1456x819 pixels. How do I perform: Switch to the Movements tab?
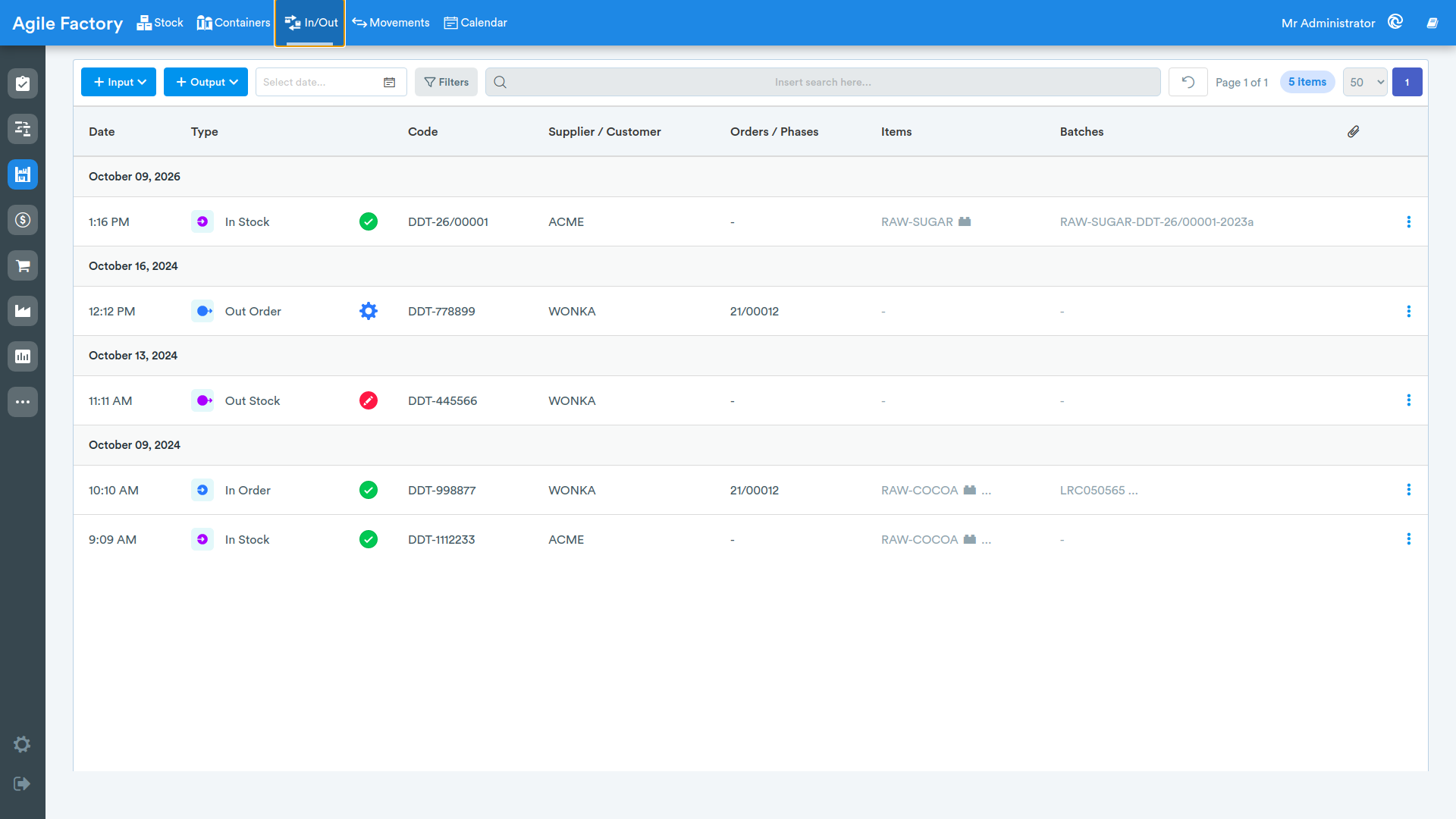tap(391, 23)
